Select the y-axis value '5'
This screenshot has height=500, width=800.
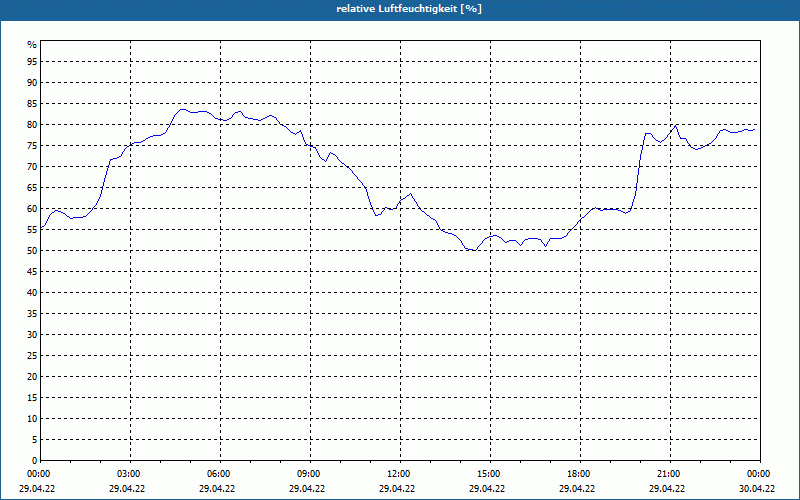tap(35, 440)
